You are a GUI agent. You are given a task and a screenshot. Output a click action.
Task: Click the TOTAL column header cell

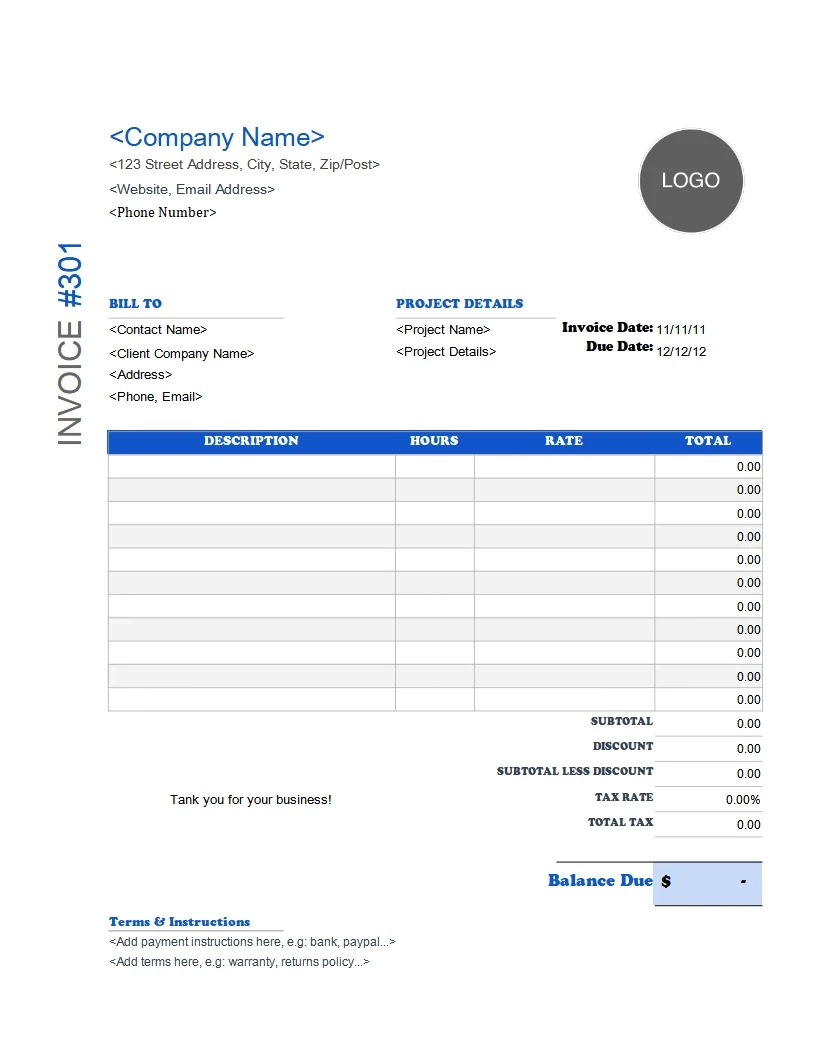[x=708, y=441]
